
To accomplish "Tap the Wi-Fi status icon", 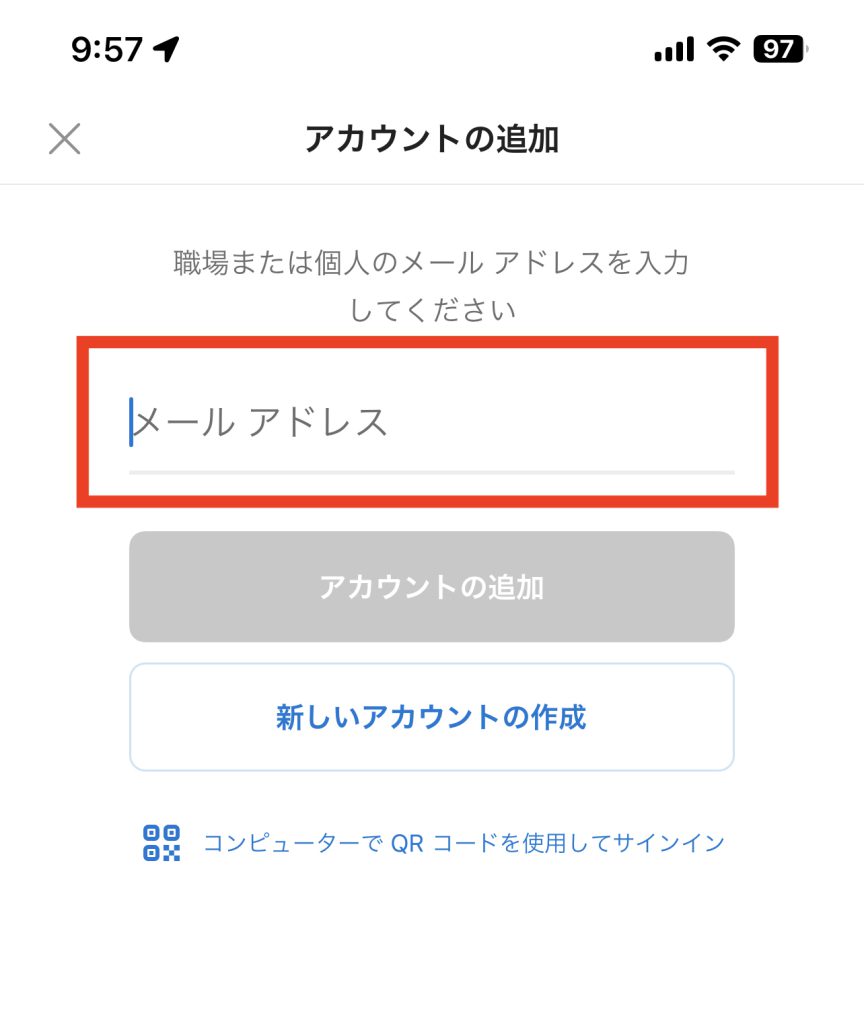I will pos(722,48).
